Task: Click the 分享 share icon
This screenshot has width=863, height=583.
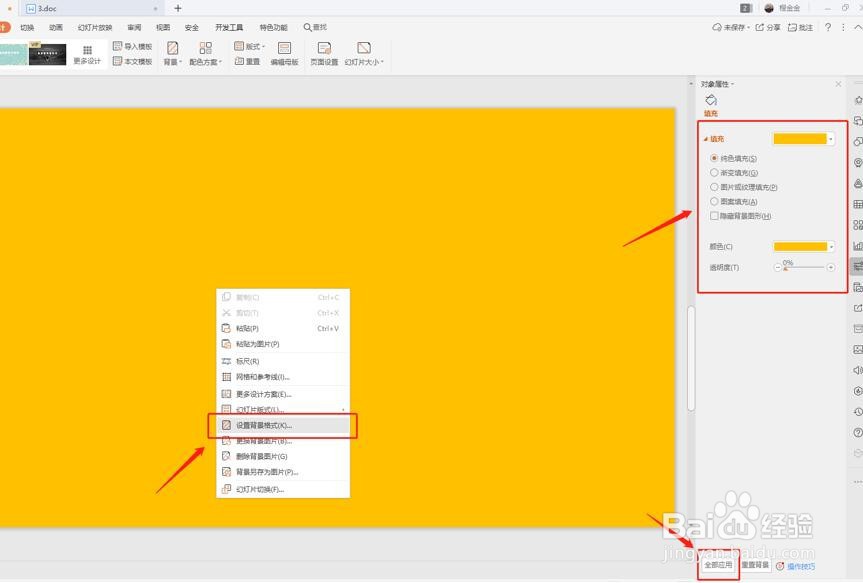Action: 760,27
